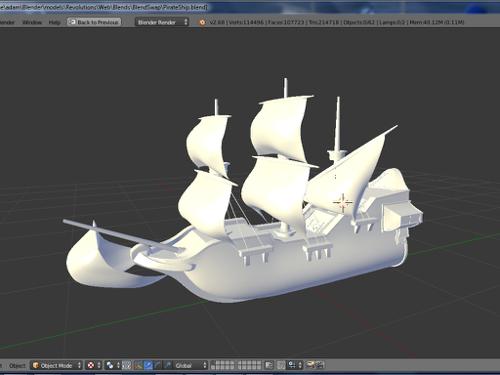The width and height of the screenshot is (500, 375).
Task: Open the snap element dropdown
Action: click(x=294, y=366)
